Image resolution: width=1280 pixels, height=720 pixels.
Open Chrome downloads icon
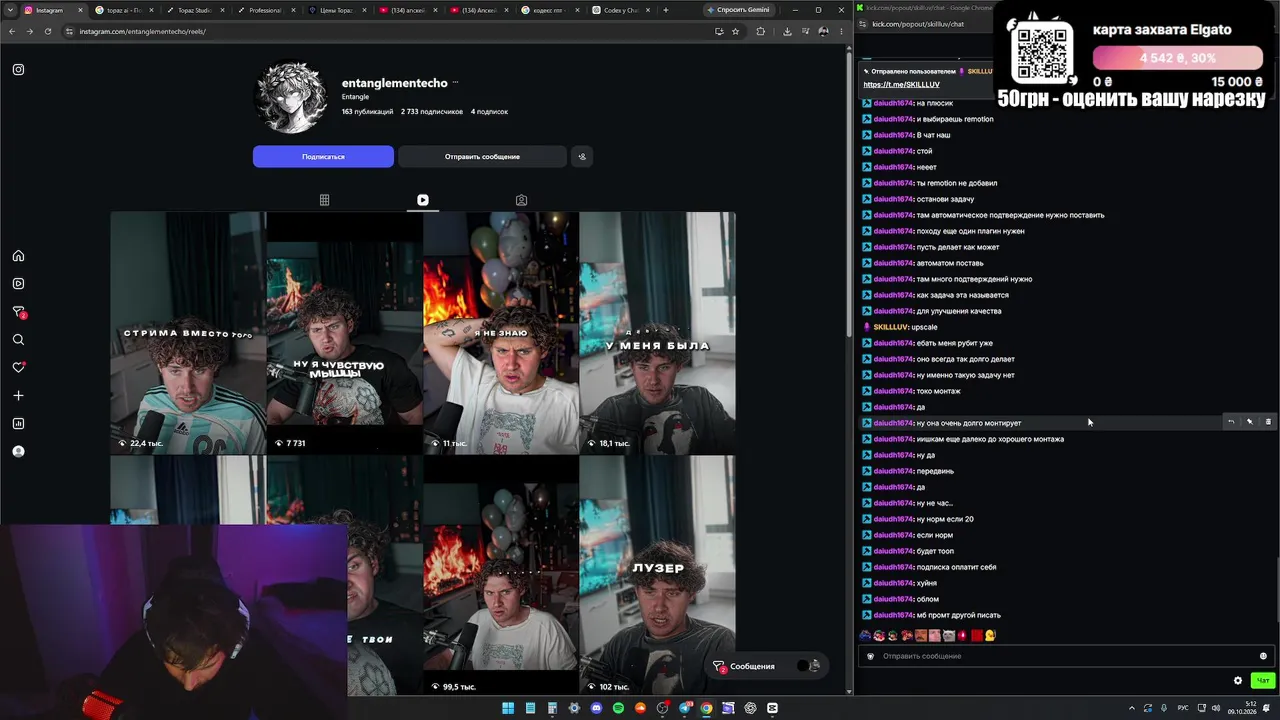[x=787, y=31]
